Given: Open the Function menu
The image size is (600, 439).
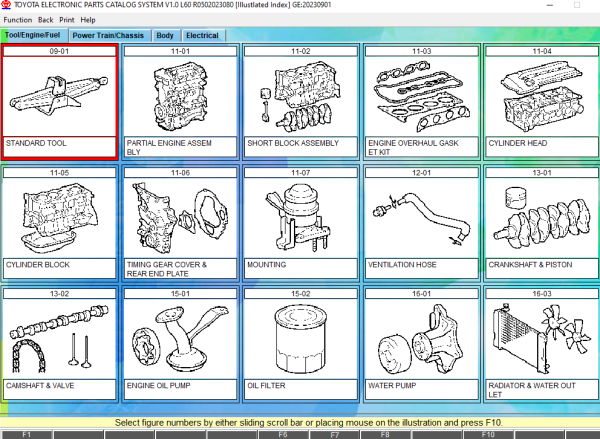Looking at the screenshot, I should [18, 20].
